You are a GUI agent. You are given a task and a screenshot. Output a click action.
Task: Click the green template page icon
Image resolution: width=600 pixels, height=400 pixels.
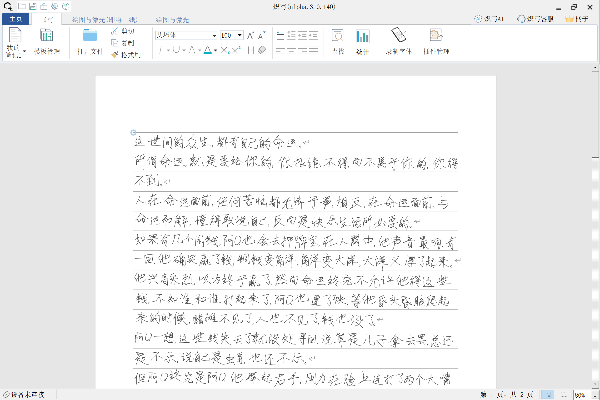coord(45,37)
